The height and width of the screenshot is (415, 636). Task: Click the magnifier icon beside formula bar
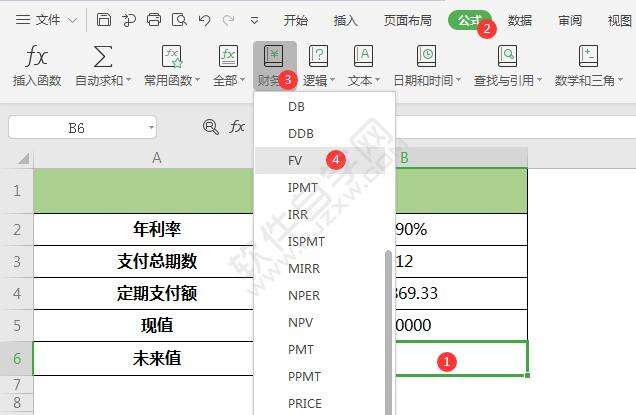pyautogui.click(x=211, y=127)
